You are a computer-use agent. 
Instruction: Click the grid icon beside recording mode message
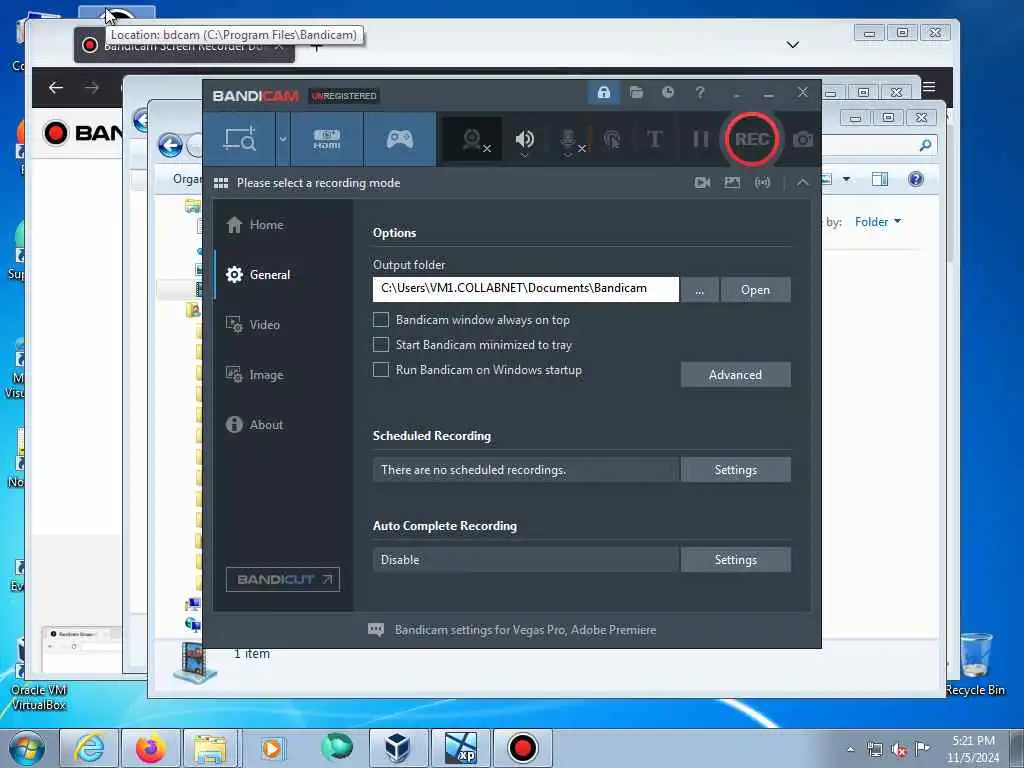click(x=221, y=183)
